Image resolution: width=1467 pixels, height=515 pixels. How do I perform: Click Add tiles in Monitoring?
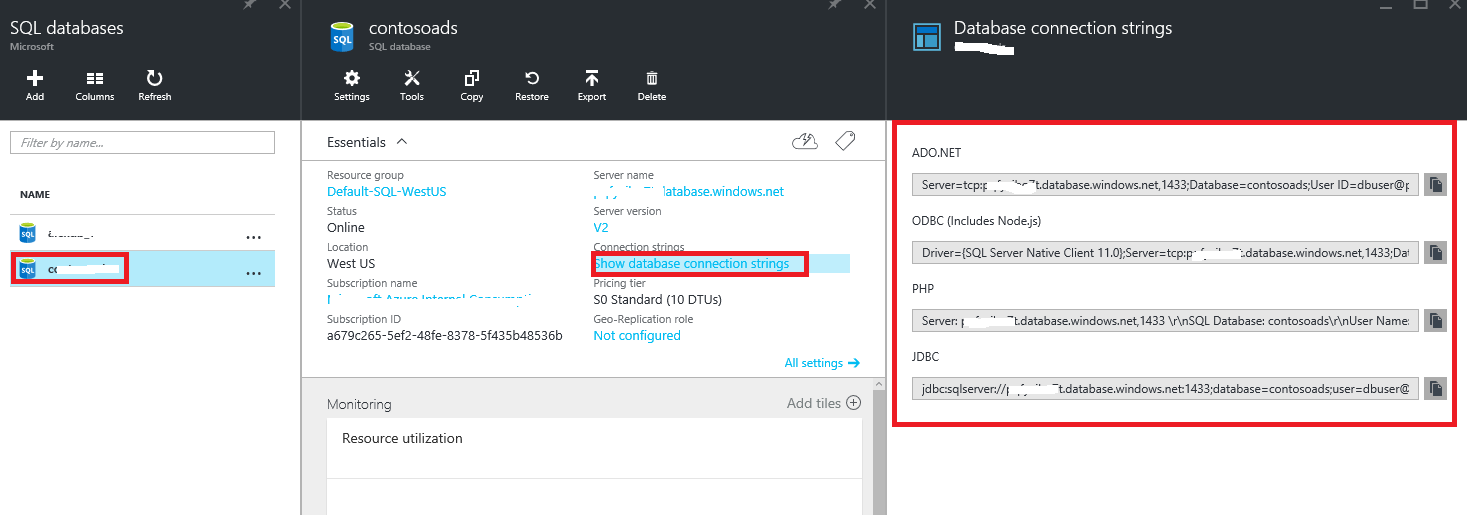815,403
